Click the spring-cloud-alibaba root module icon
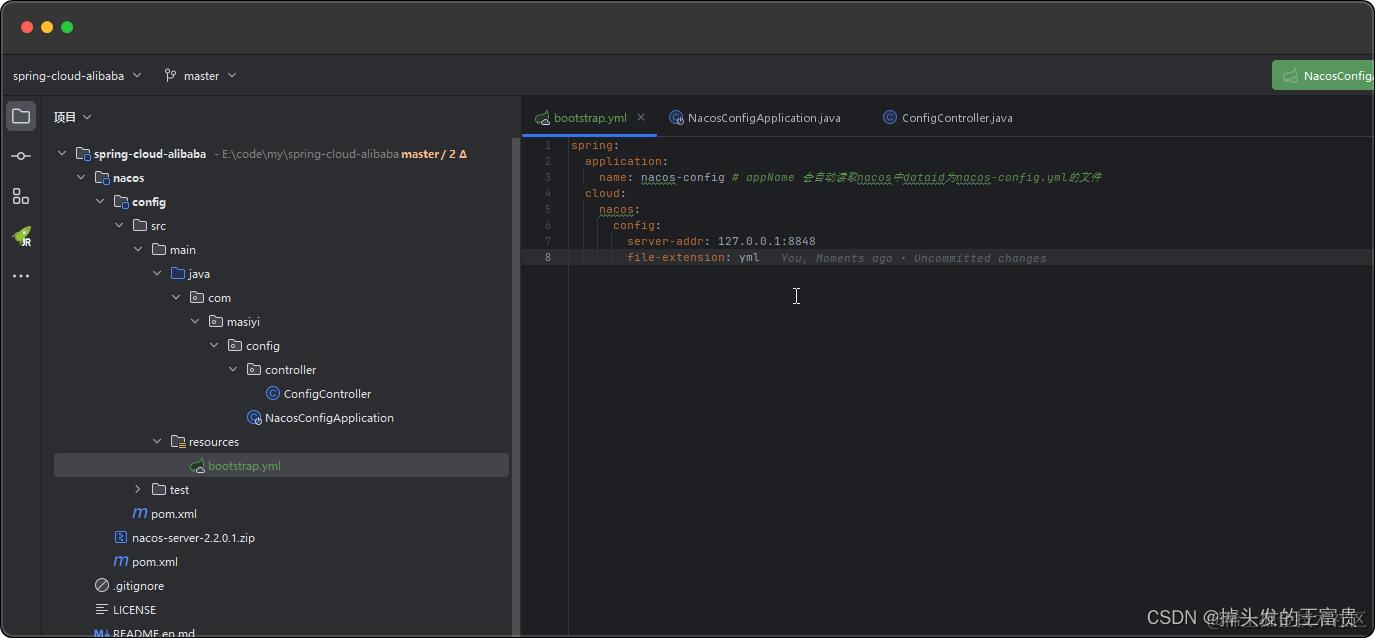The height and width of the screenshot is (638, 1375). pyautogui.click(x=83, y=154)
